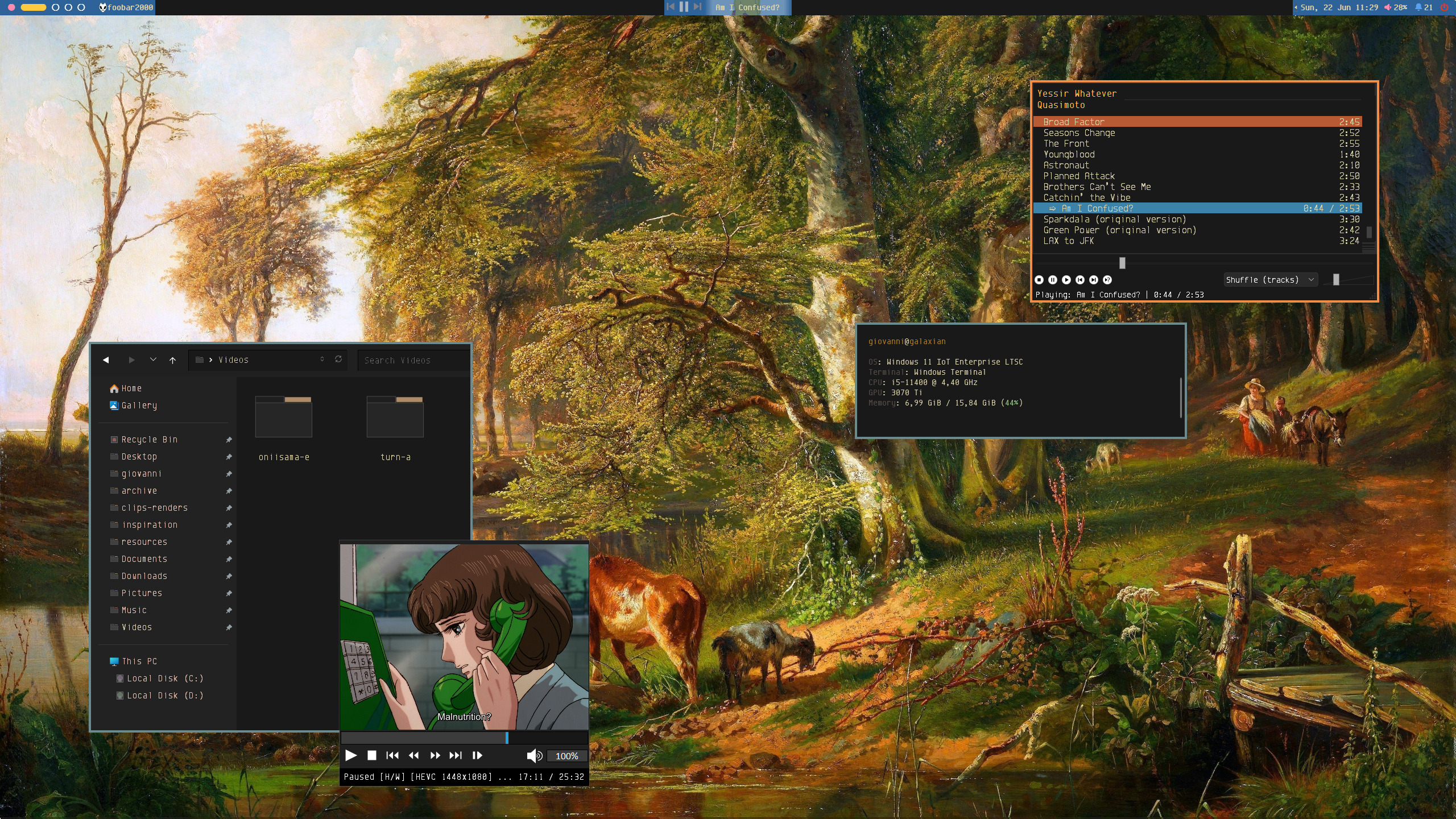Screen dimensions: 1456x819
Task: Refresh the Videos folder view
Action: tap(338, 359)
